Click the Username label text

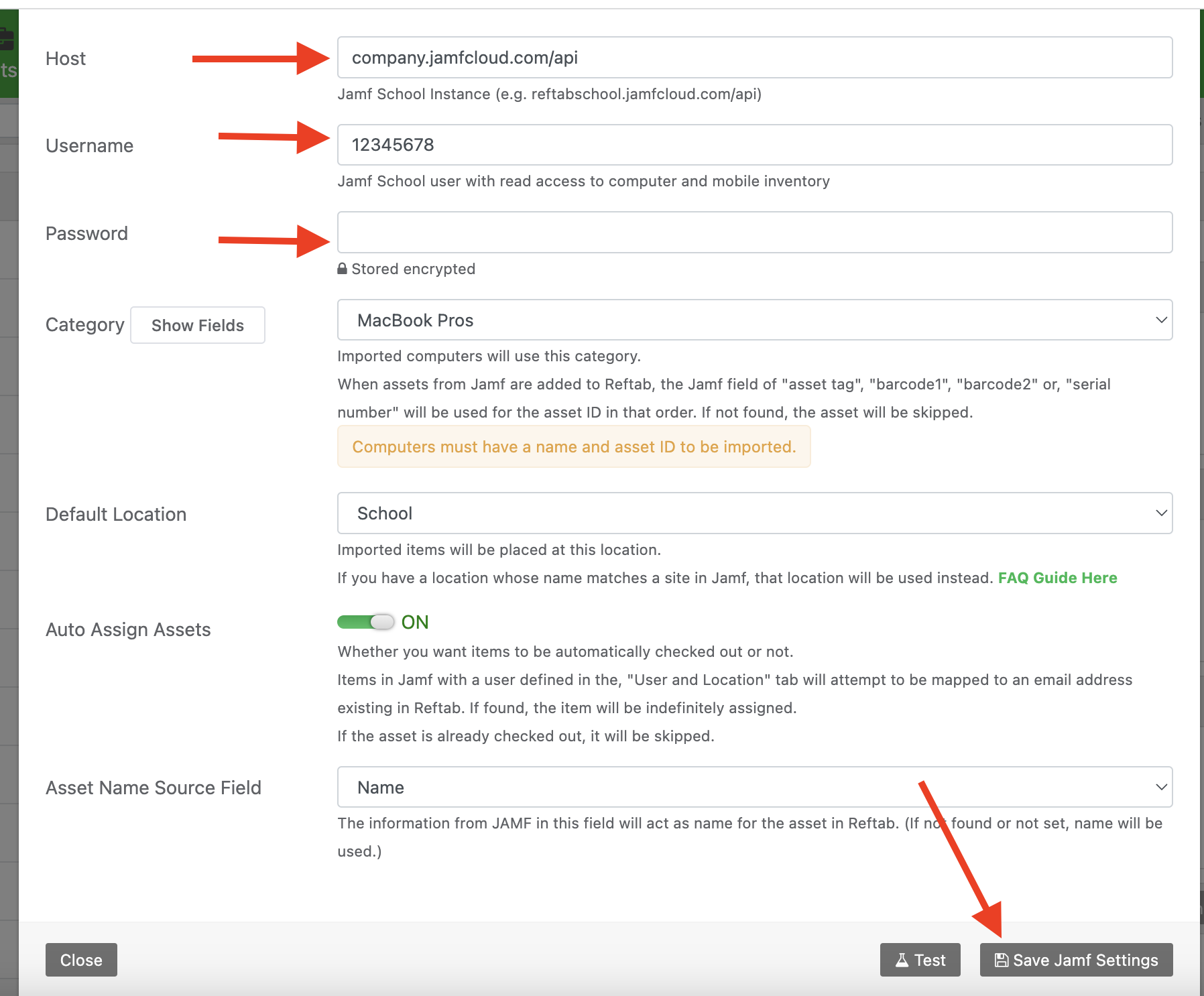click(89, 146)
